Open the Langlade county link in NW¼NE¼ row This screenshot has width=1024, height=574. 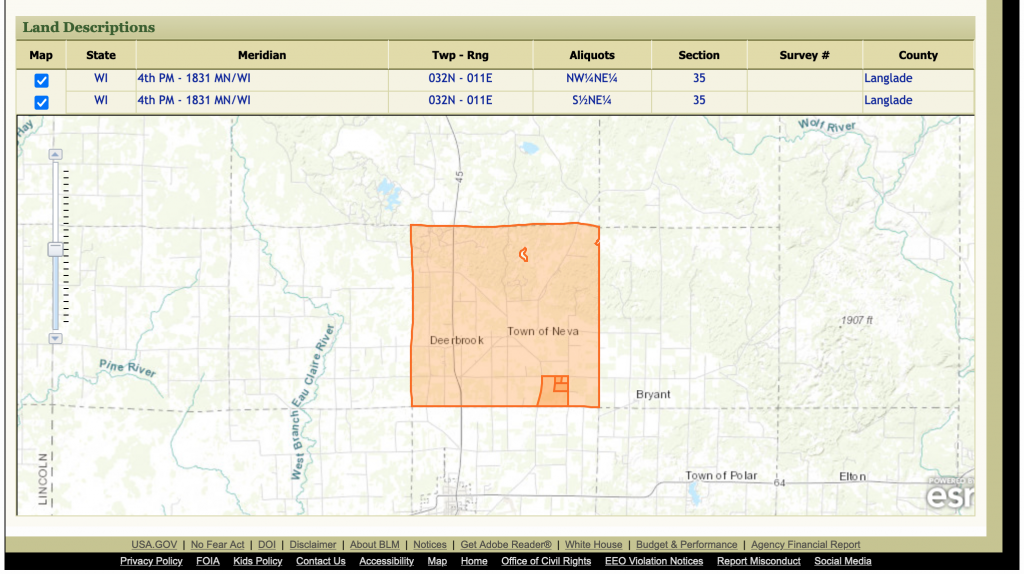pos(888,78)
